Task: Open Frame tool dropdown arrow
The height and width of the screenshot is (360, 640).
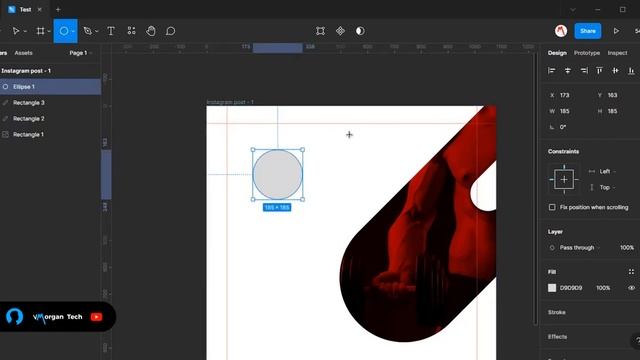Action: 49,31
